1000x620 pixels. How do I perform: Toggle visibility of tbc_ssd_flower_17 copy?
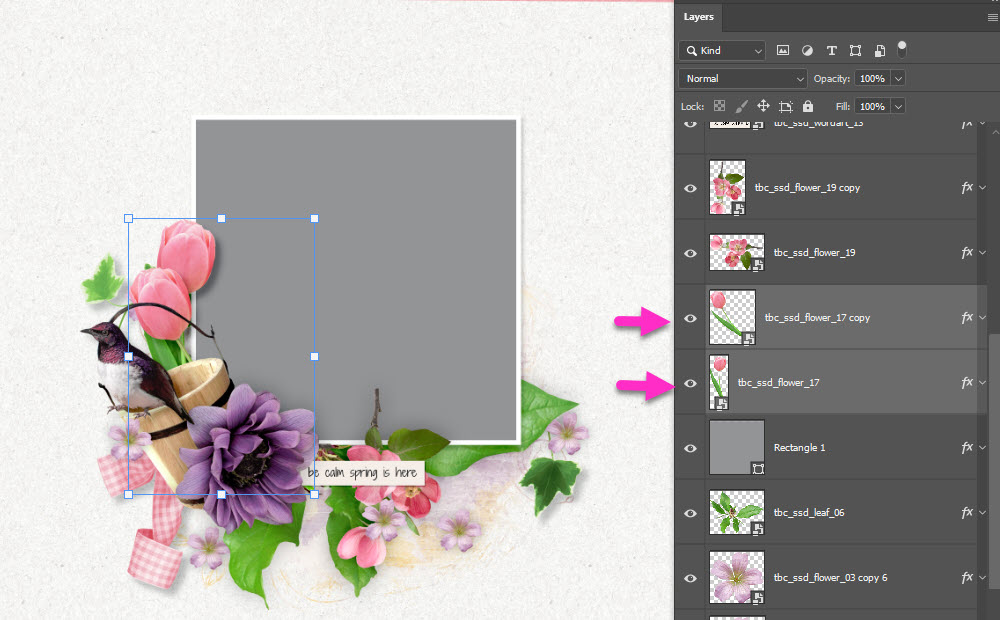[x=690, y=318]
